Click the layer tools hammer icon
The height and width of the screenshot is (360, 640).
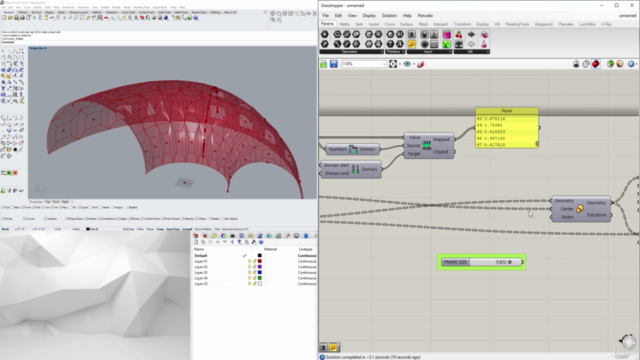coord(254,242)
